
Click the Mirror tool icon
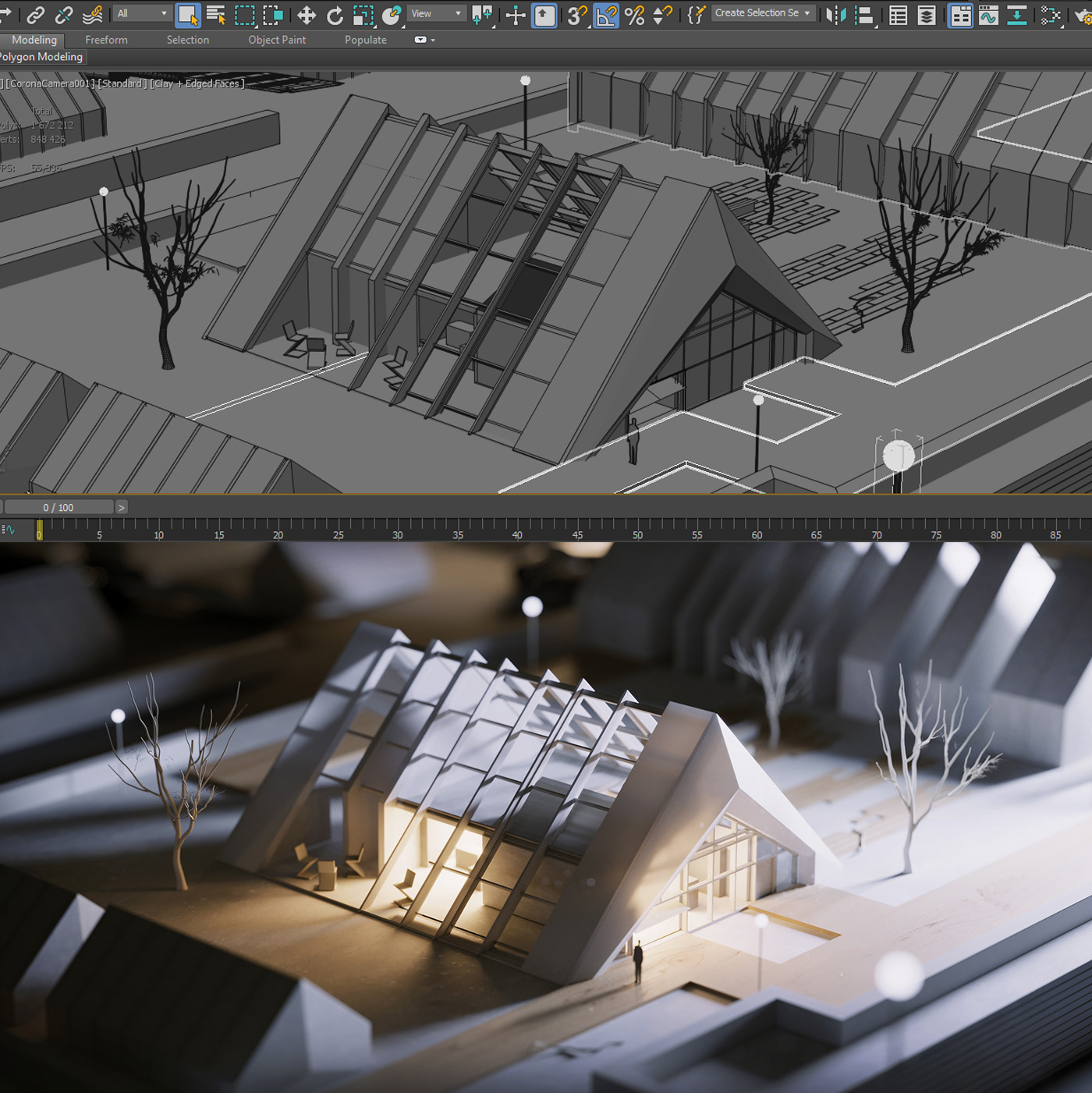pyautogui.click(x=835, y=15)
